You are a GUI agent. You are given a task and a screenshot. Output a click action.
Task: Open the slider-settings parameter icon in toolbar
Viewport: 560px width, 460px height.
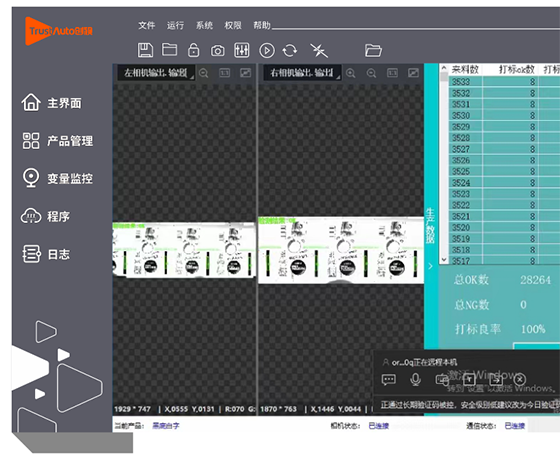(x=242, y=50)
